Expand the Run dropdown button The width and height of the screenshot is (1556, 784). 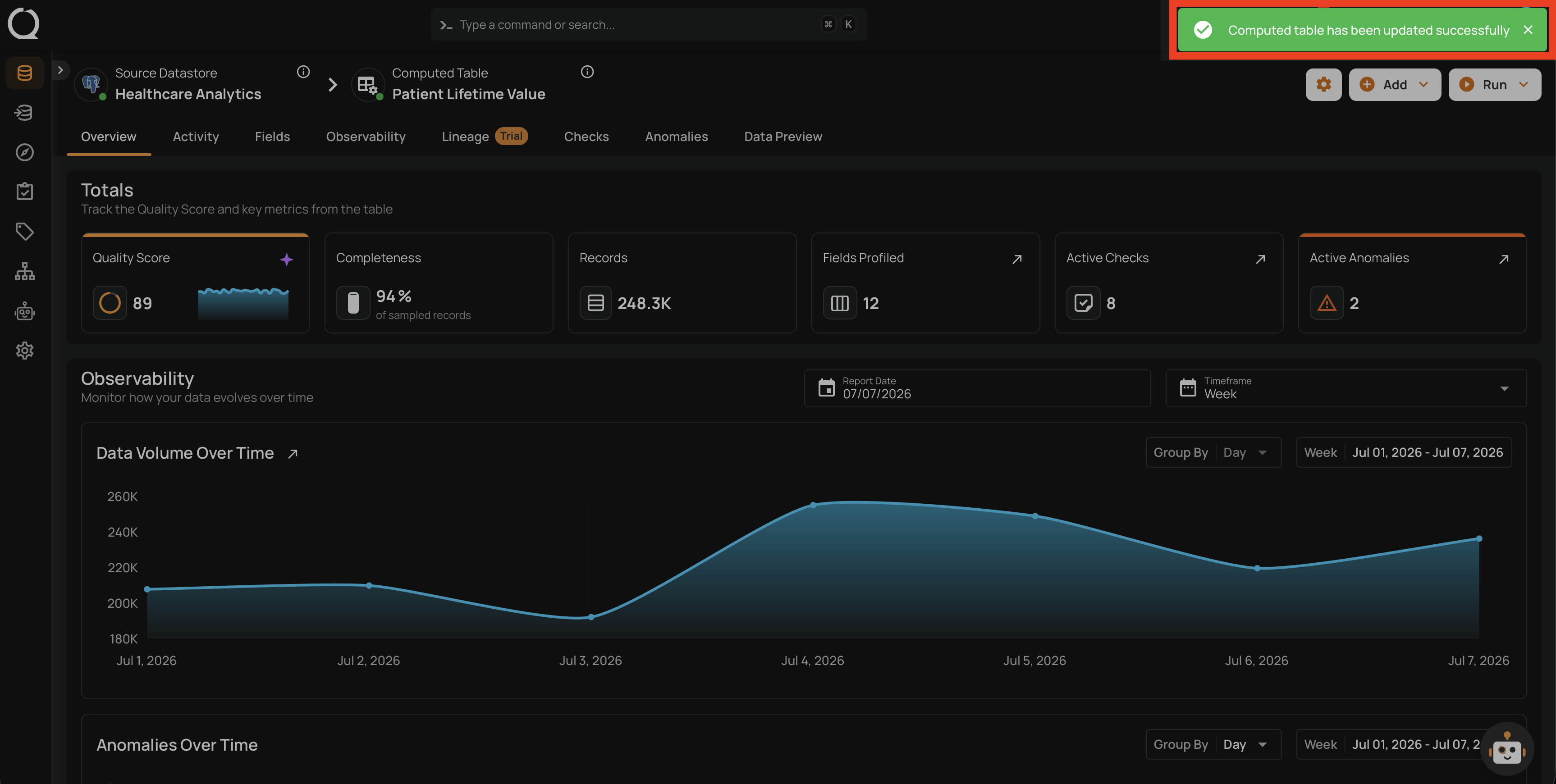tap(1494, 85)
